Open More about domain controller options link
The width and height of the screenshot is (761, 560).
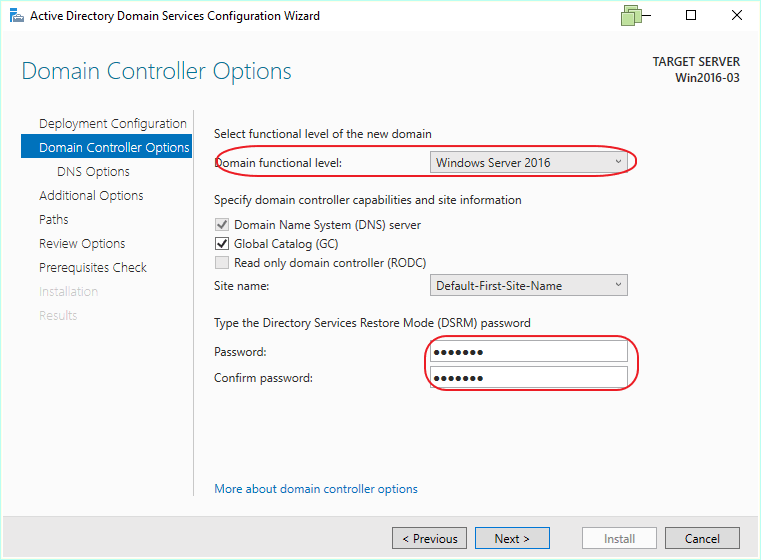click(x=316, y=489)
